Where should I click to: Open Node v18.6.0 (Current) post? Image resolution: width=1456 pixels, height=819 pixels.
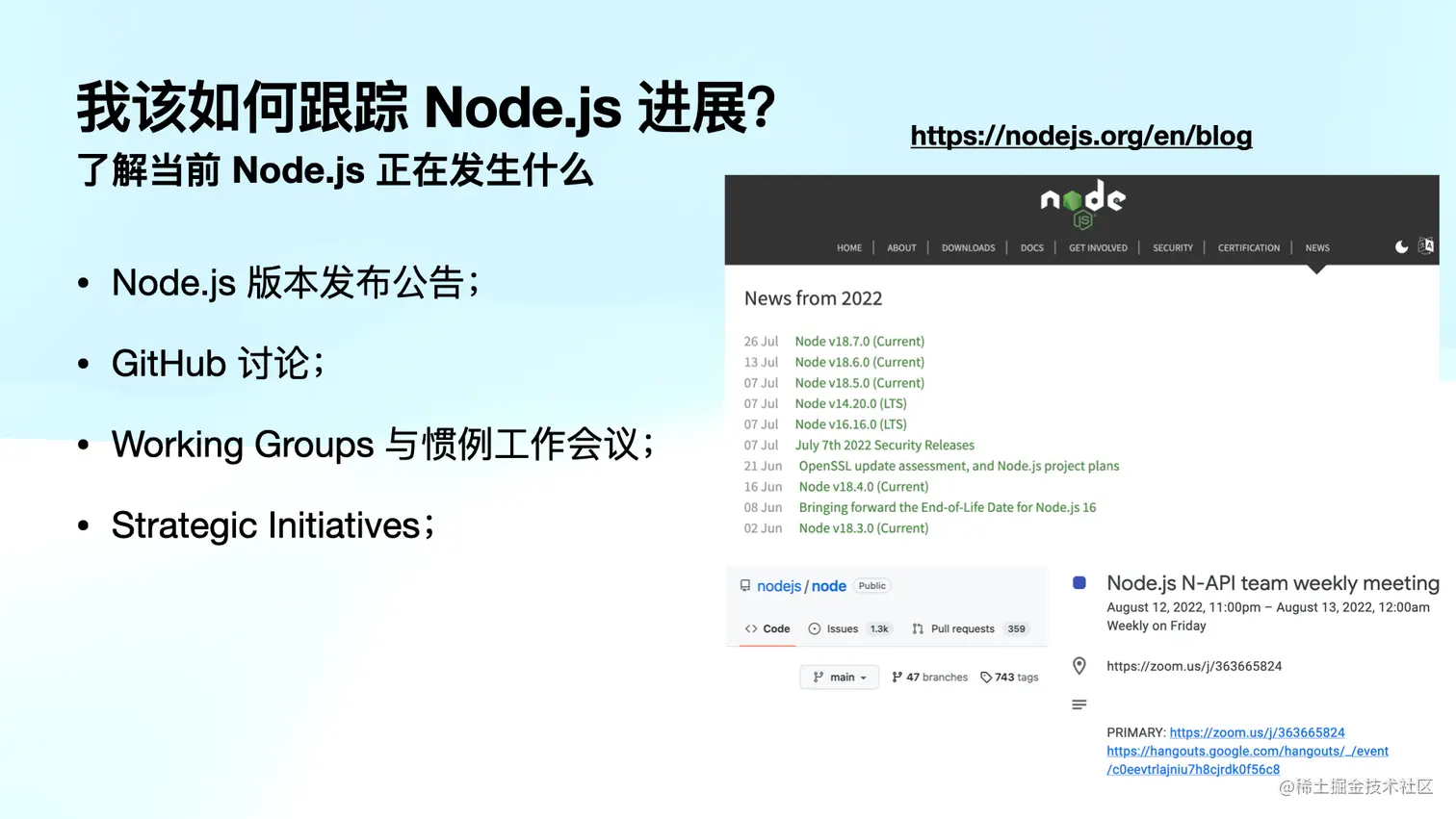[859, 362]
